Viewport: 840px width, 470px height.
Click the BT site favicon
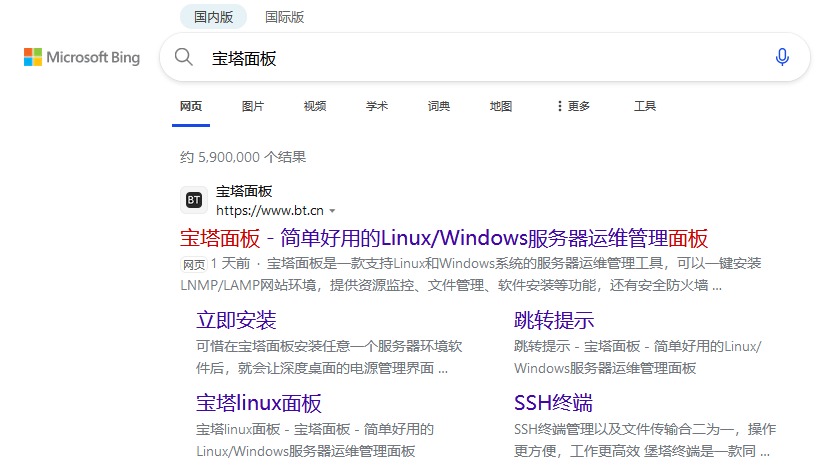(x=194, y=200)
